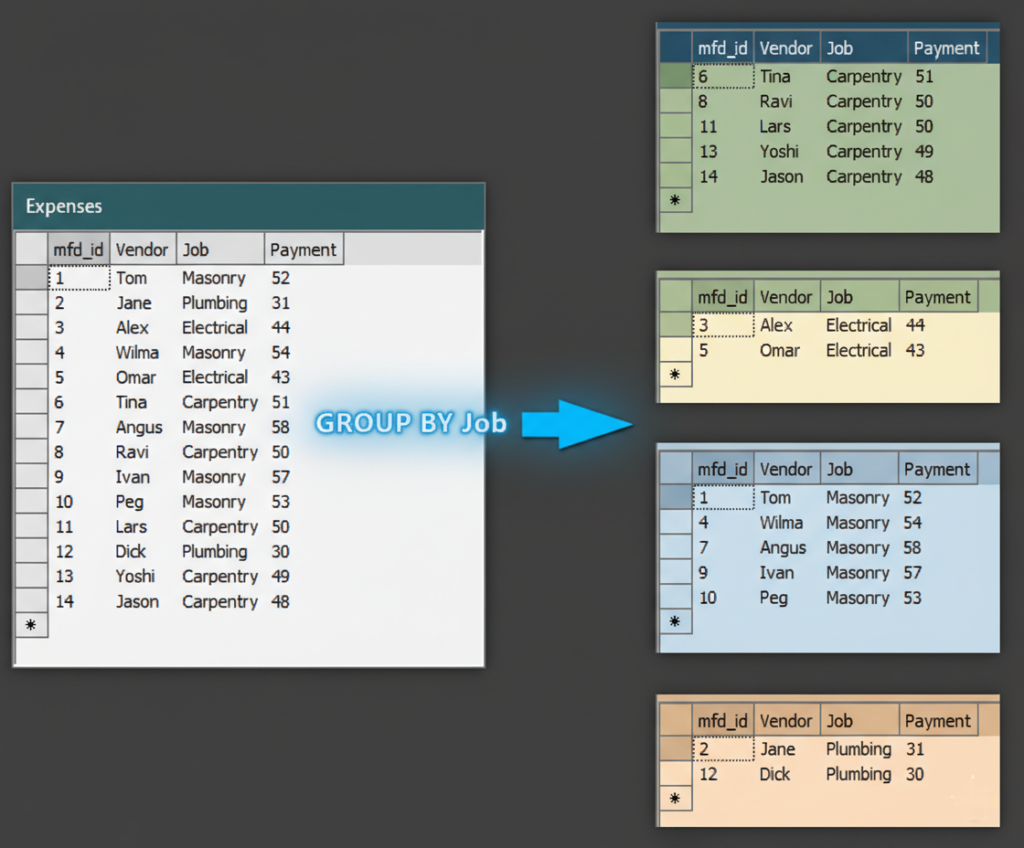Click the new-row asterisk in Carpentry table
The height and width of the screenshot is (848, 1024).
click(x=675, y=201)
